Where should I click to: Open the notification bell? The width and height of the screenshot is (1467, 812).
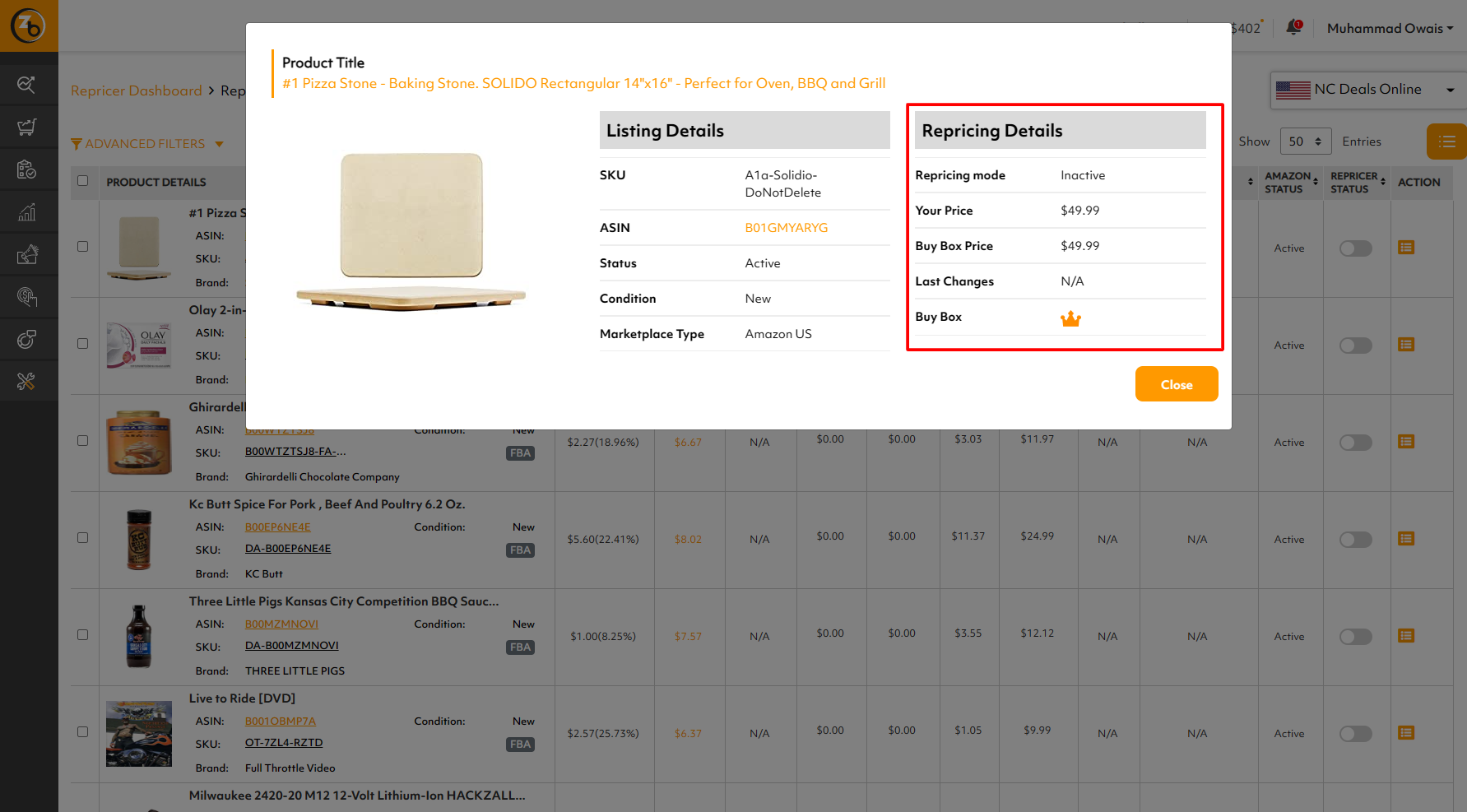point(1294,27)
